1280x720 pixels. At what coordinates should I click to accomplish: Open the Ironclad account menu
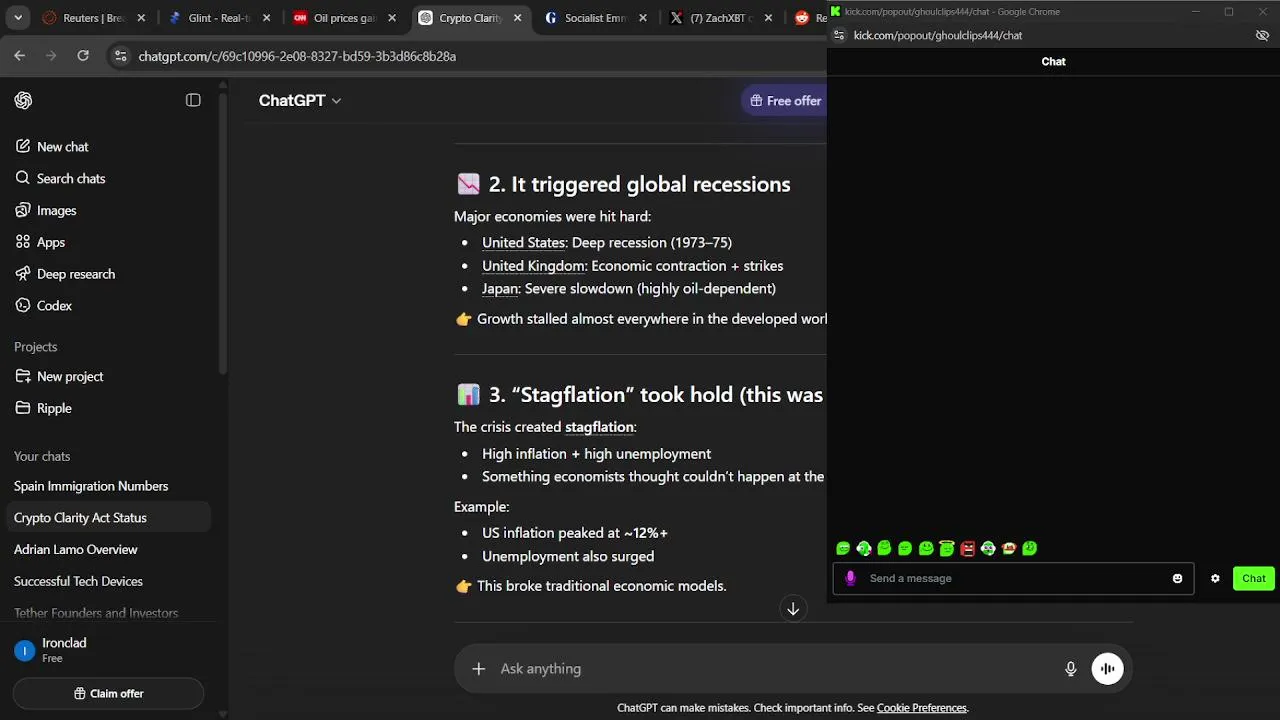click(x=108, y=650)
